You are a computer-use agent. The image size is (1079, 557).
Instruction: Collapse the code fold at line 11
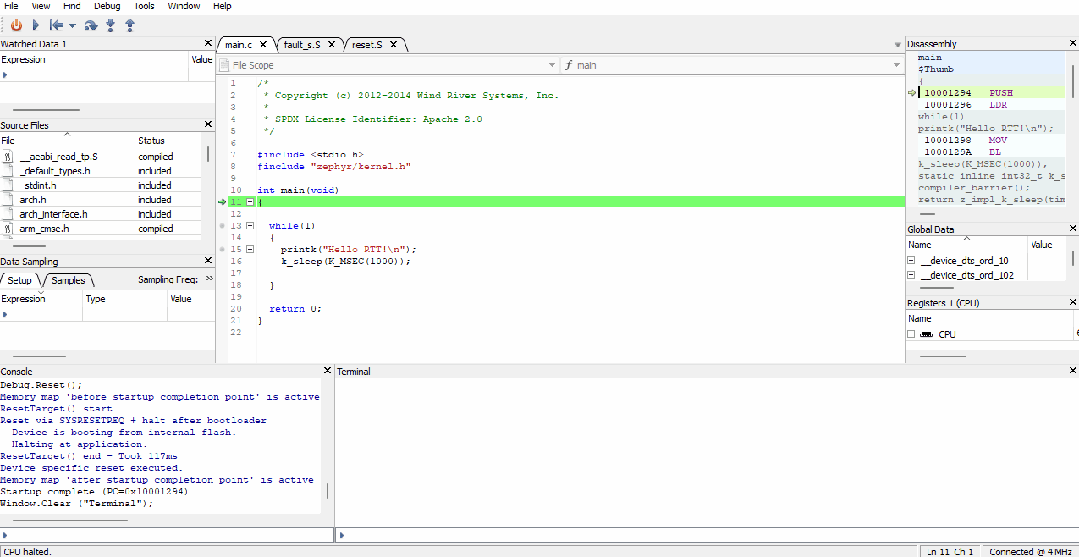250,202
